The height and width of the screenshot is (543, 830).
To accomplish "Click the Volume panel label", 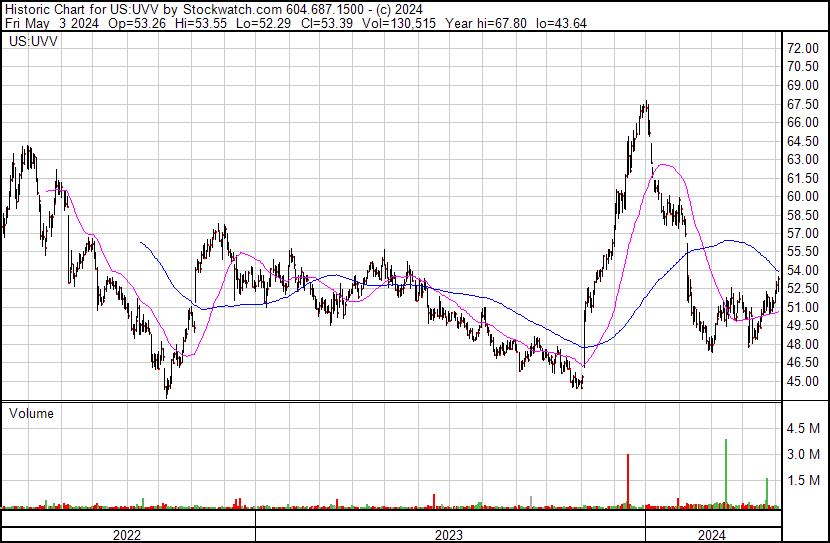I will point(31,413).
